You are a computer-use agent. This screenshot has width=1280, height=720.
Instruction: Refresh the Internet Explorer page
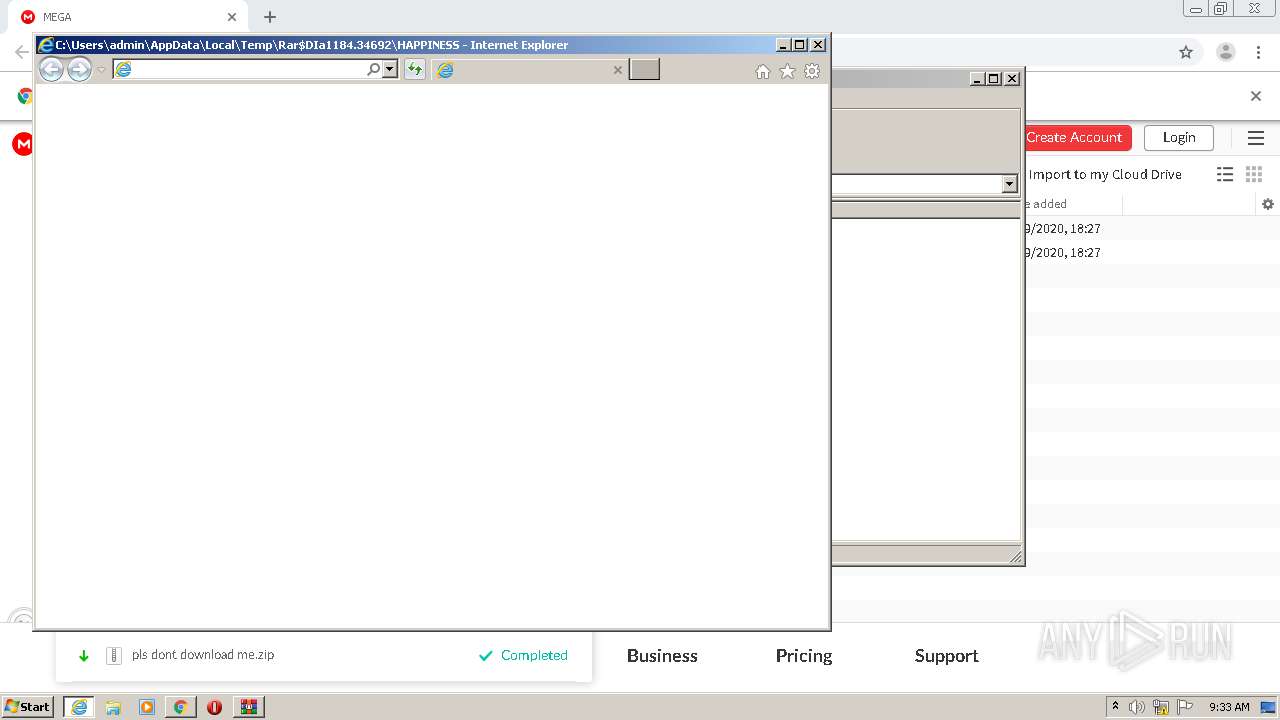point(414,69)
